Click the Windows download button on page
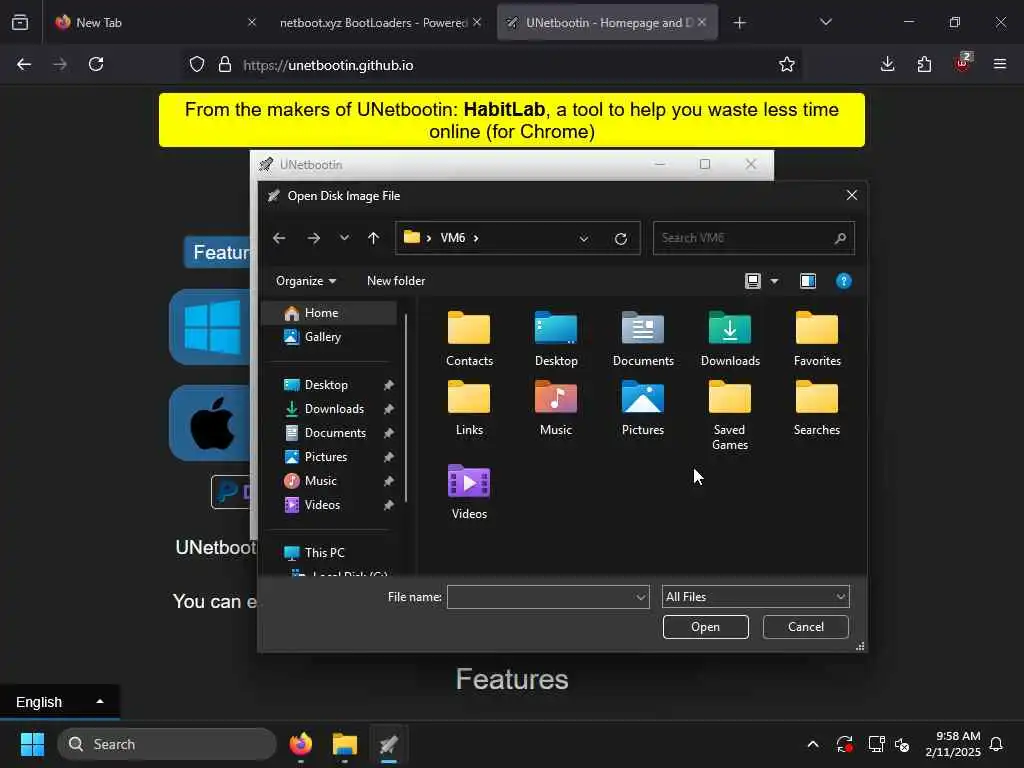1024x768 pixels. click(210, 327)
